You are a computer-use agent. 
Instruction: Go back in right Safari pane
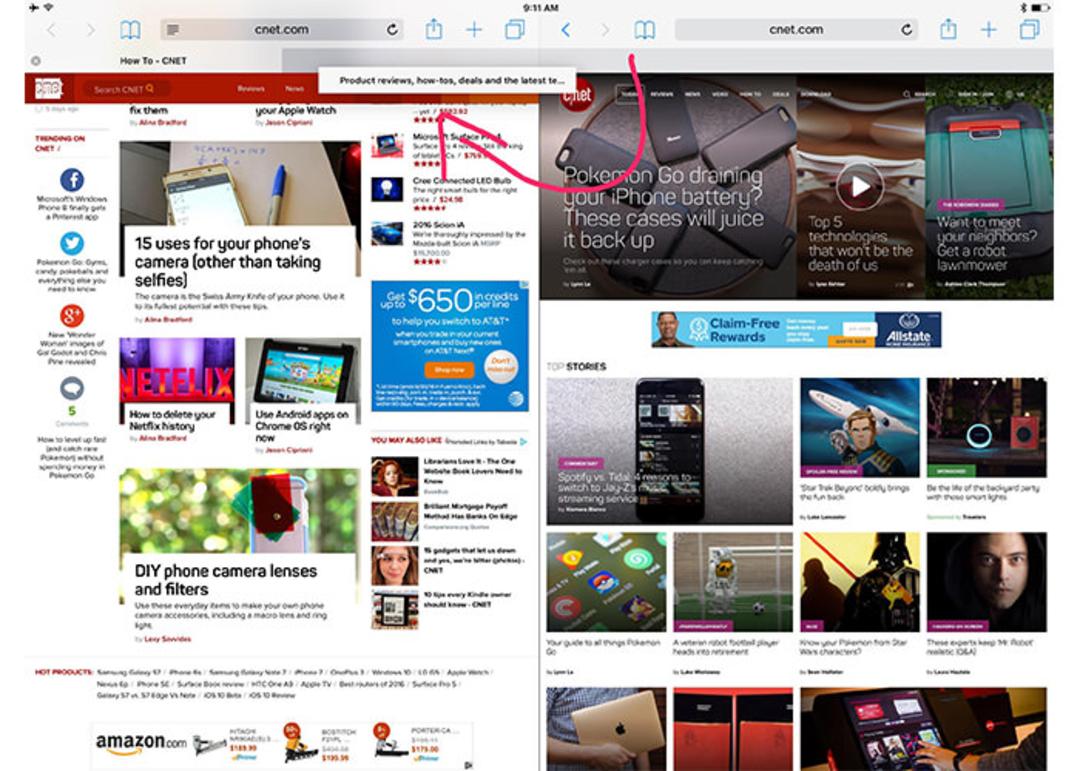[565, 30]
